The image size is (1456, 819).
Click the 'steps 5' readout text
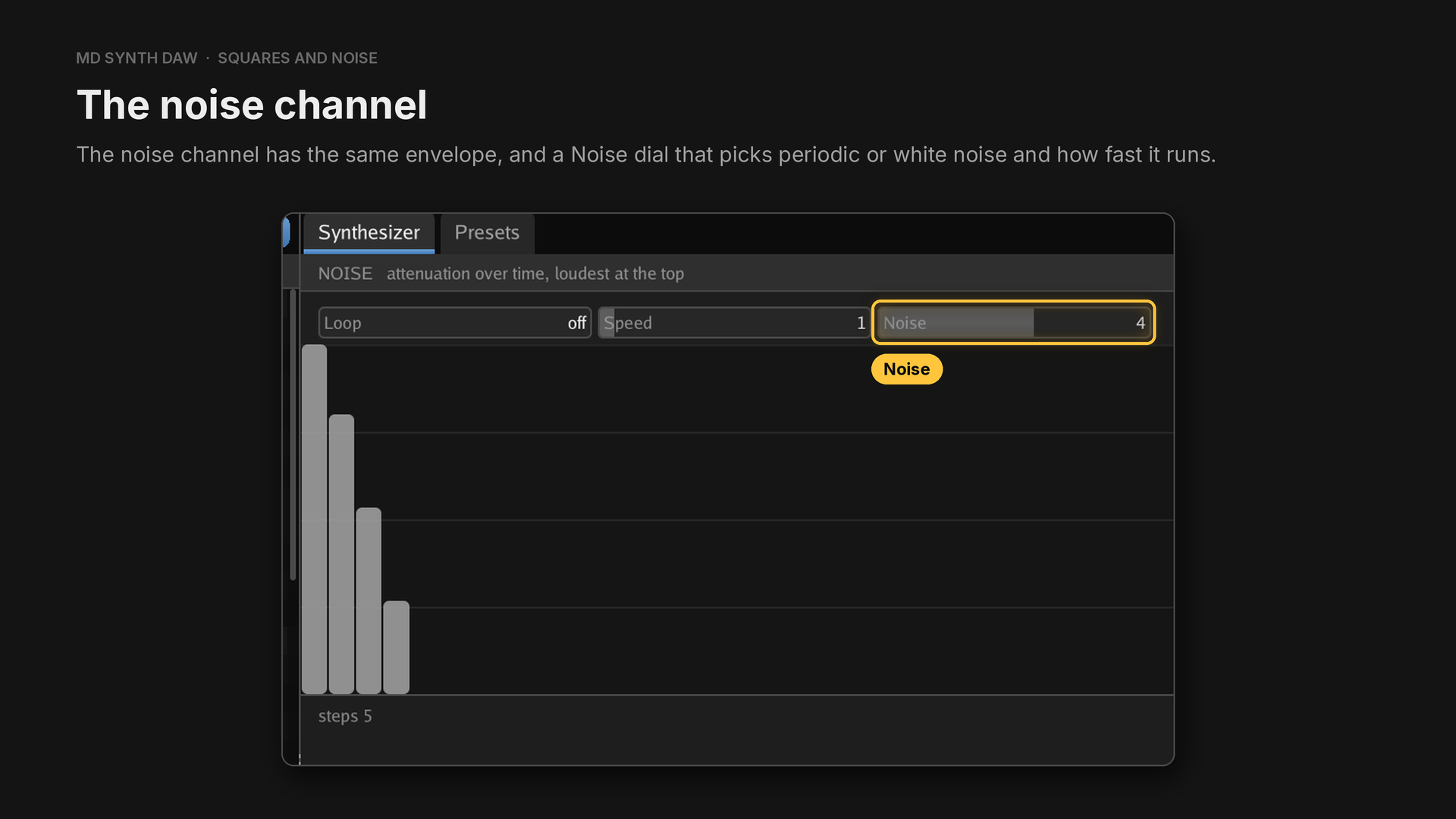click(x=345, y=717)
